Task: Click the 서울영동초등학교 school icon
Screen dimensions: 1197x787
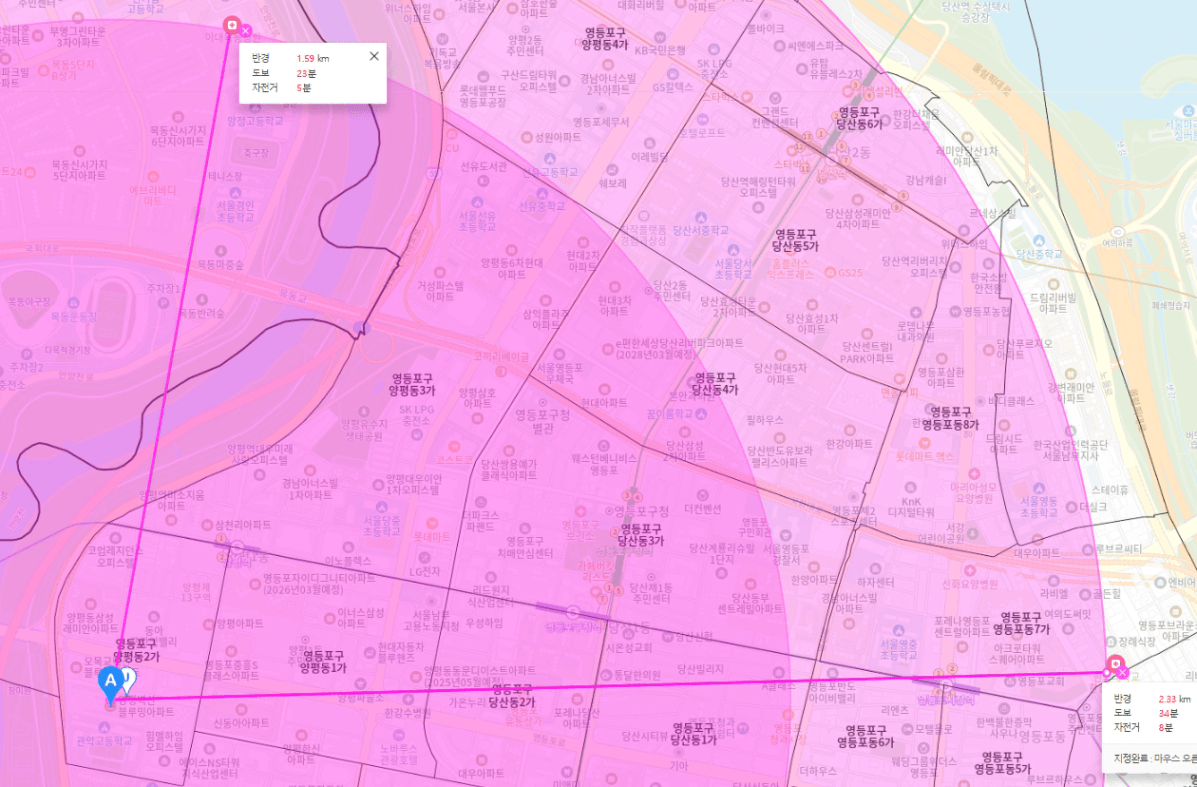Action: [x=1037, y=488]
